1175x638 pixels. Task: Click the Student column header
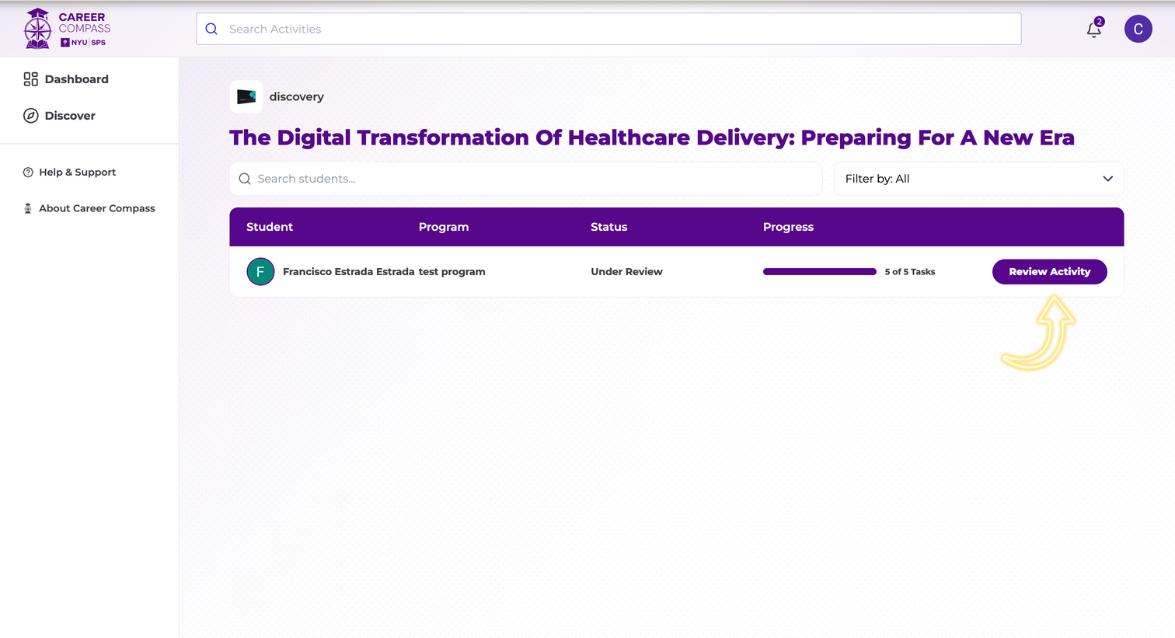pos(269,227)
